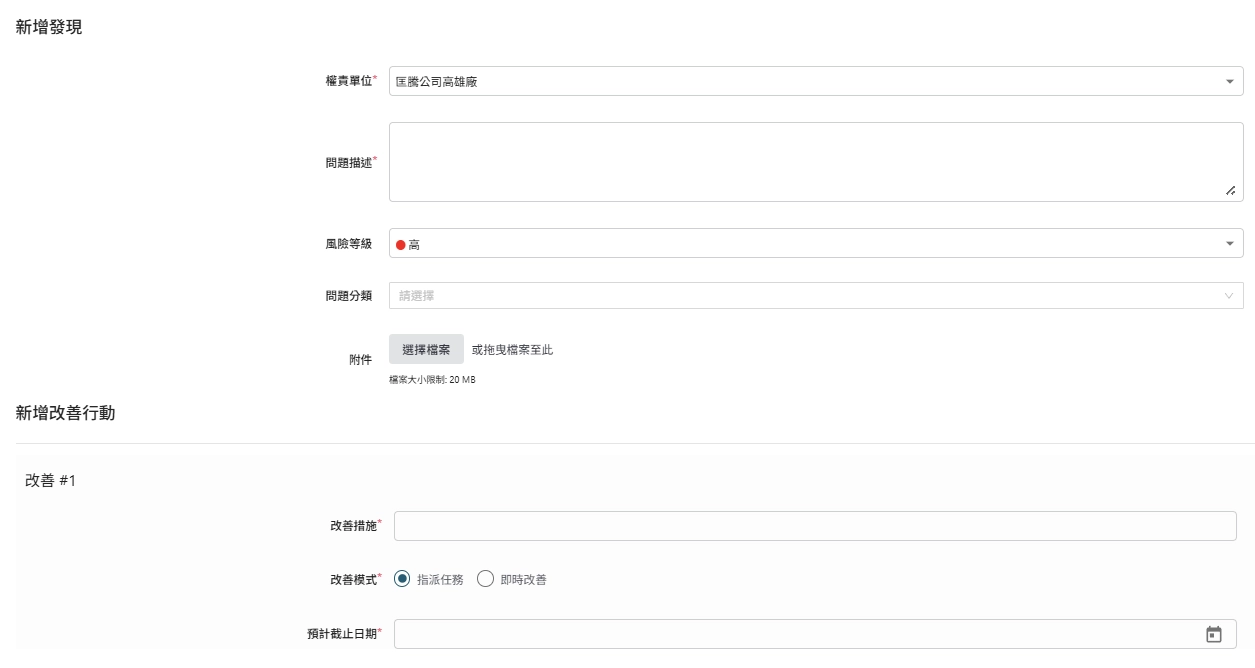This screenshot has height=668, width=1255.
Task: Click the 改善 #1 section heading
Action: [x=51, y=481]
